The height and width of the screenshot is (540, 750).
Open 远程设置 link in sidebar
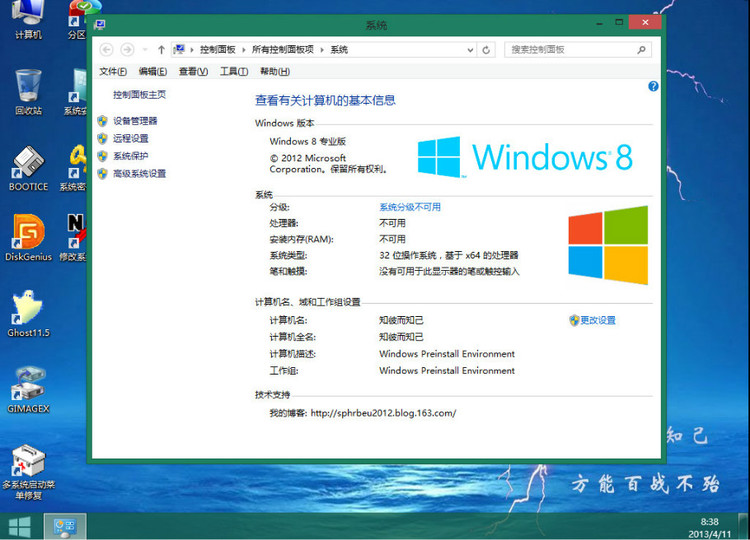coord(131,139)
